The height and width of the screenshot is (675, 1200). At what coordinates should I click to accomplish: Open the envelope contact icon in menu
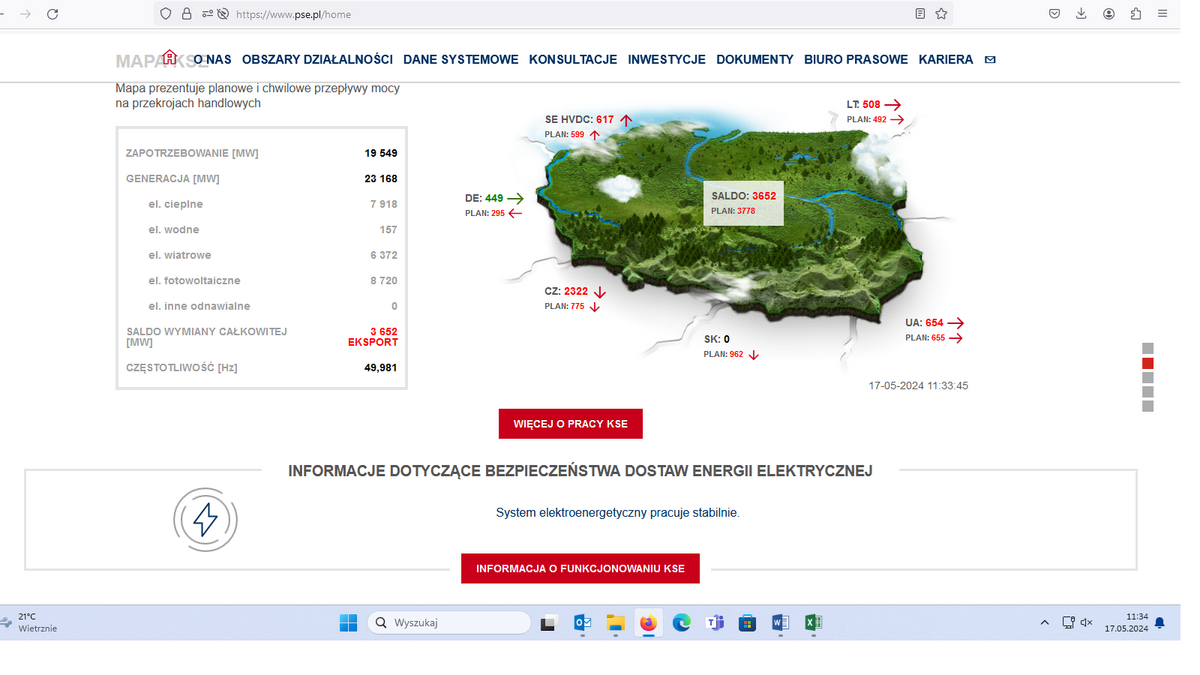(x=990, y=60)
